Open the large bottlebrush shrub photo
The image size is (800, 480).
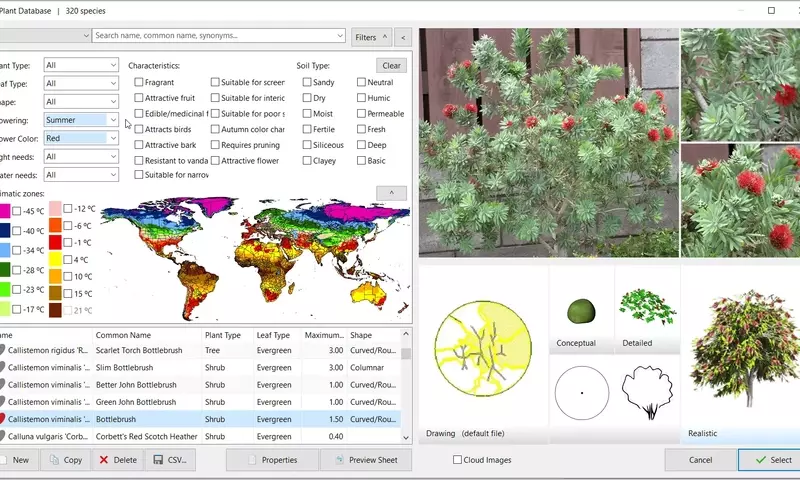click(x=548, y=142)
